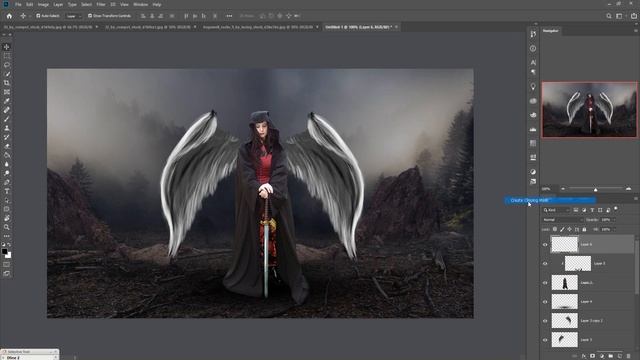Image resolution: width=640 pixels, height=360 pixels.
Task: Toggle lock transparent pixels button
Action: click(x=555, y=229)
